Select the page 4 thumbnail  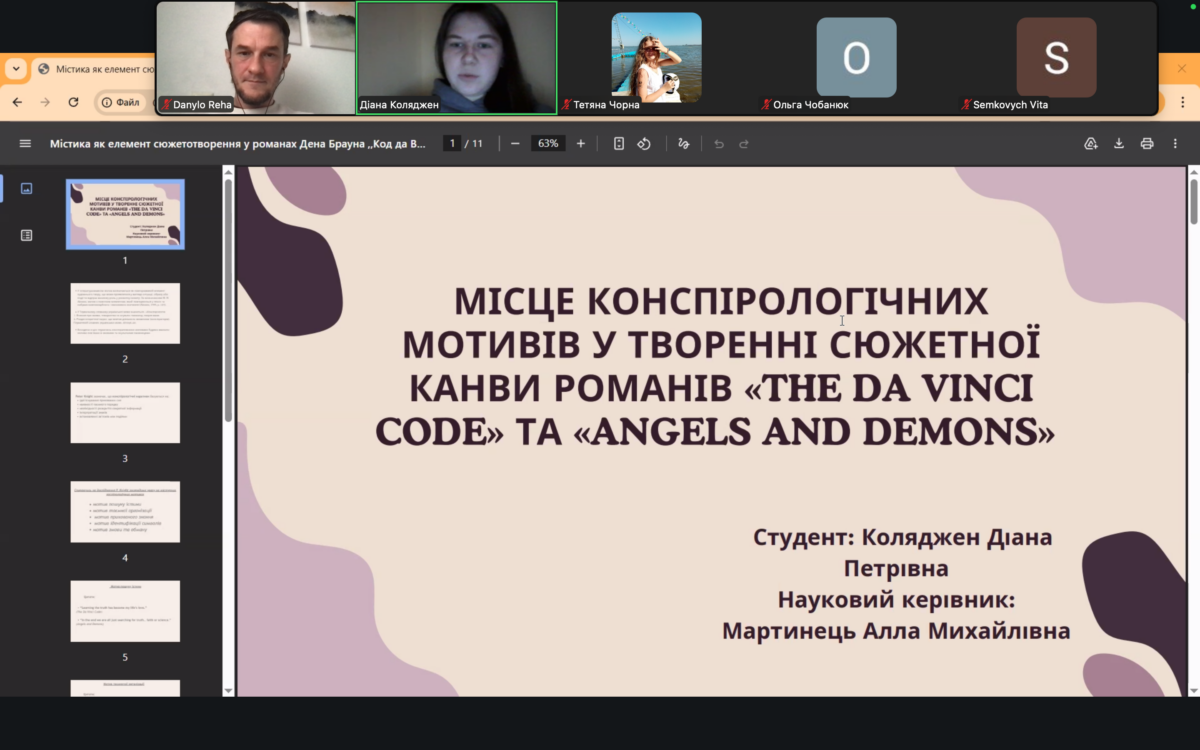125,511
